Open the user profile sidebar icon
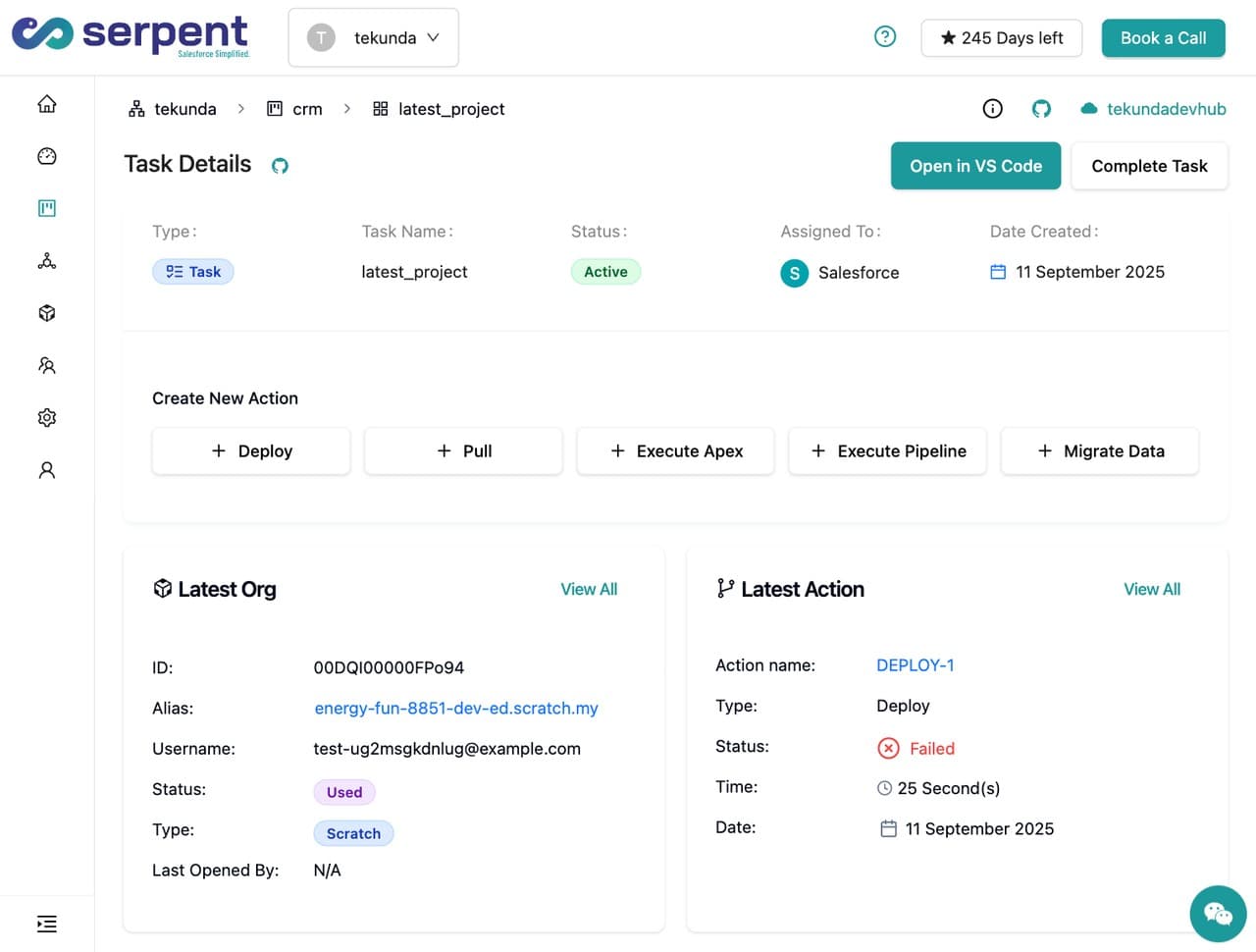The height and width of the screenshot is (952, 1256). (x=47, y=470)
